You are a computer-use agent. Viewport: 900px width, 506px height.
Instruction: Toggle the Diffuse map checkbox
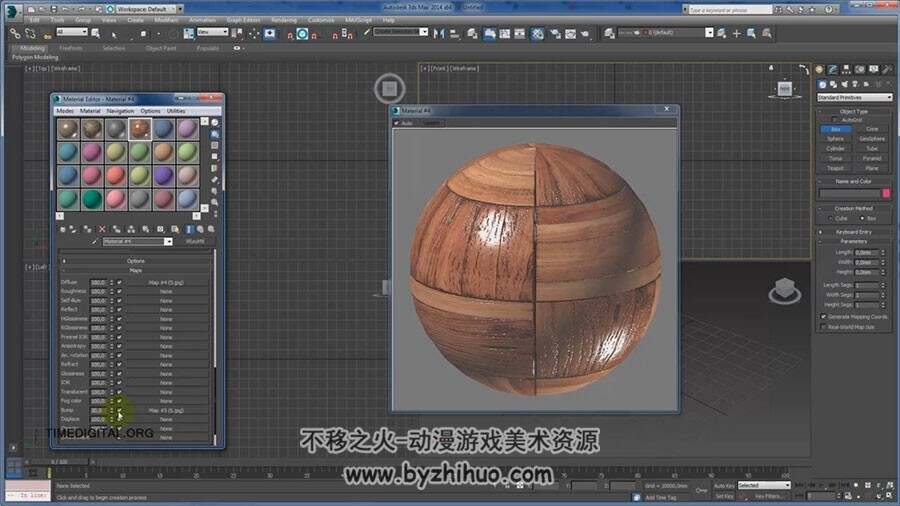[119, 282]
